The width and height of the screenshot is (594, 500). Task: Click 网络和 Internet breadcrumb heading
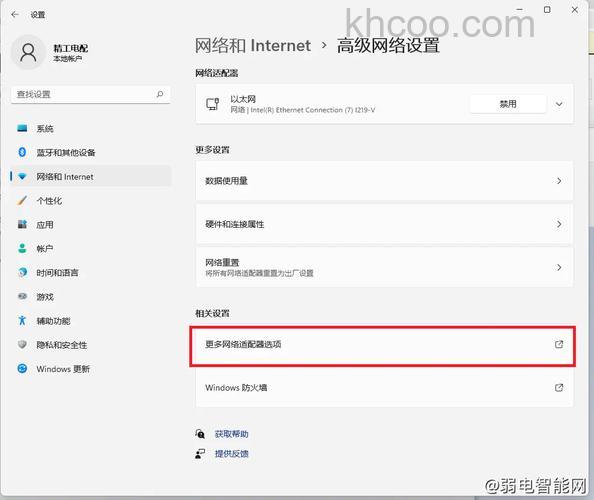pos(253,45)
